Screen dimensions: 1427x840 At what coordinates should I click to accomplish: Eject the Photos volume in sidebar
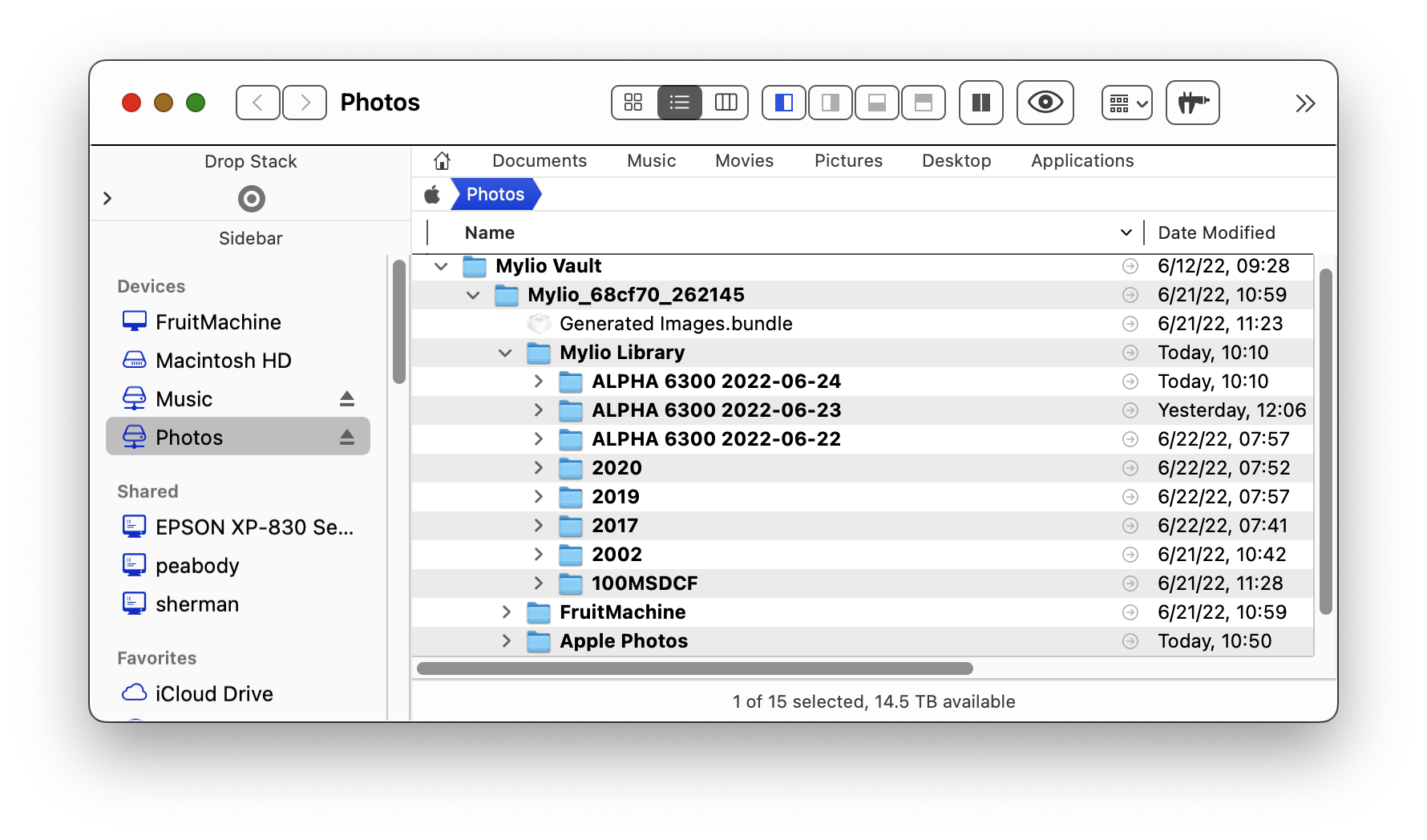[346, 437]
